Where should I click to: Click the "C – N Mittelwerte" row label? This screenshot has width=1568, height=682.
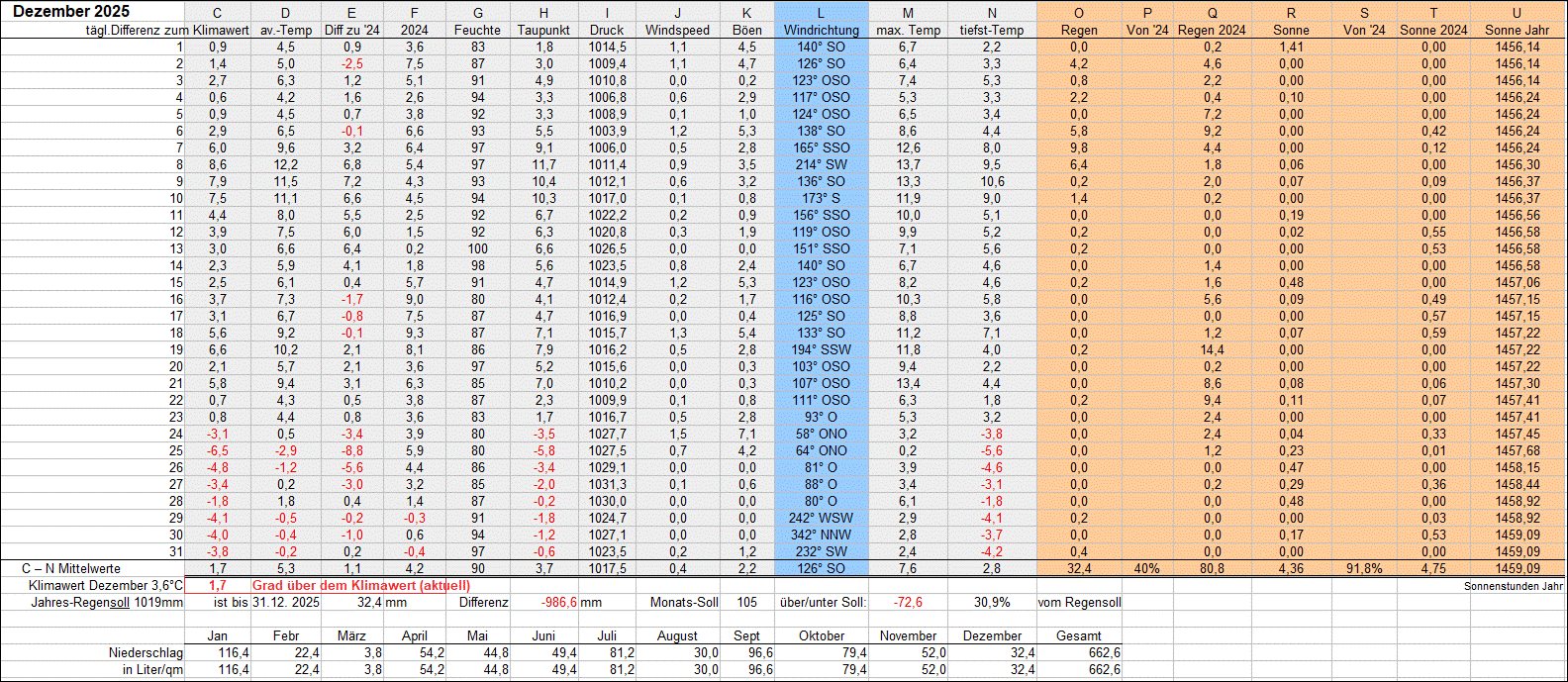point(71,569)
